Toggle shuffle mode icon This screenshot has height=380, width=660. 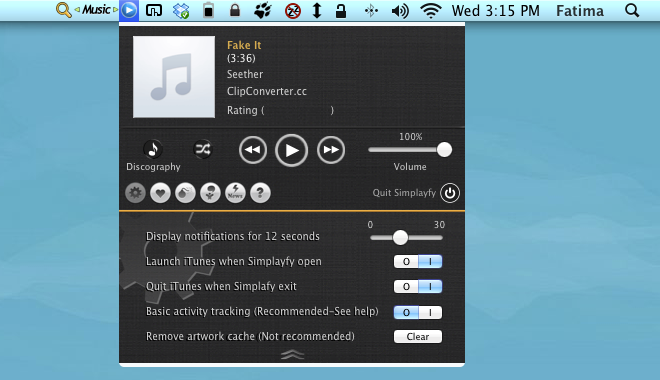click(x=203, y=149)
